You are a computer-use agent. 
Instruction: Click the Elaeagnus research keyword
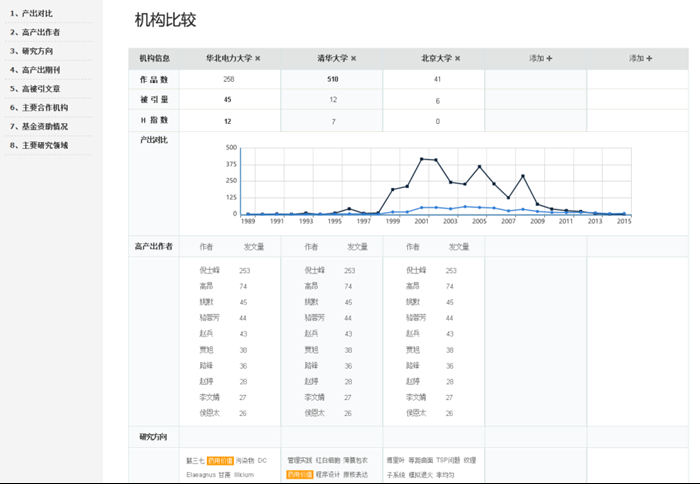coord(201,475)
